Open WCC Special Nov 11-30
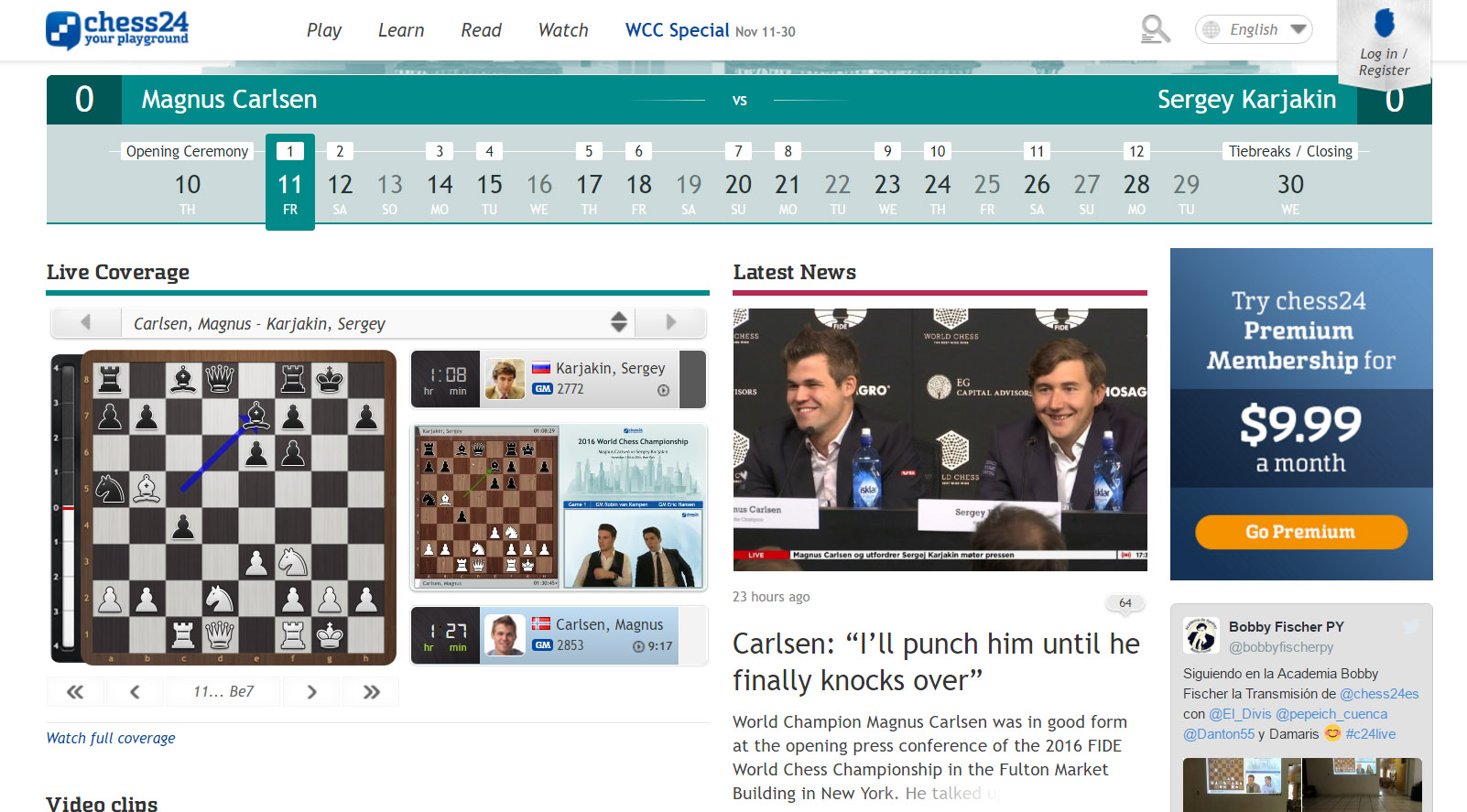Viewport: 1467px width, 812px height. pos(710,30)
